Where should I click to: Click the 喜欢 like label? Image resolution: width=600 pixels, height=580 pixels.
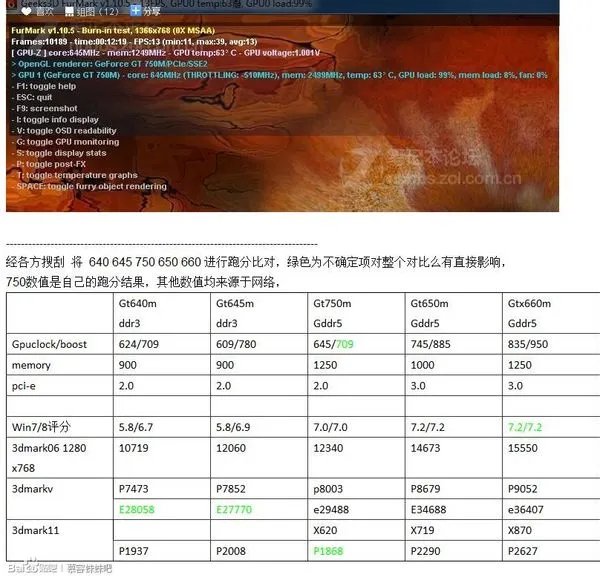(45, 12)
